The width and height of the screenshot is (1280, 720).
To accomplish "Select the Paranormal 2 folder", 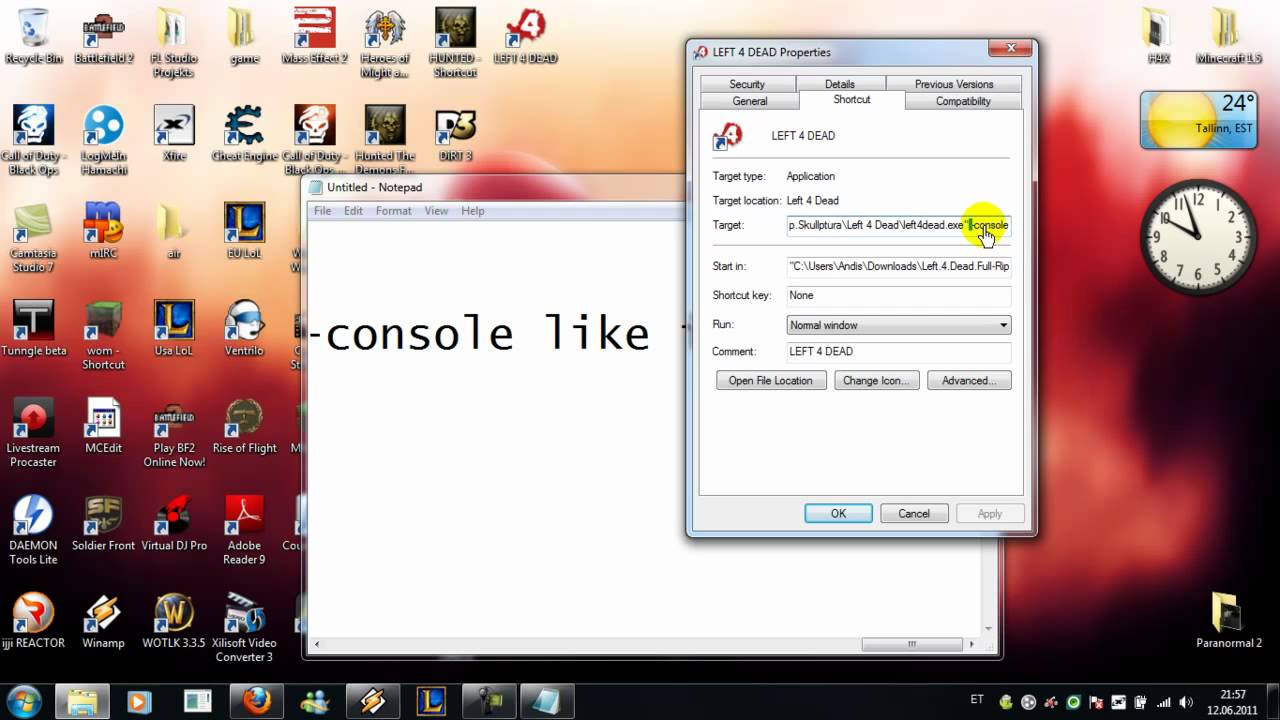I will pos(1227,621).
